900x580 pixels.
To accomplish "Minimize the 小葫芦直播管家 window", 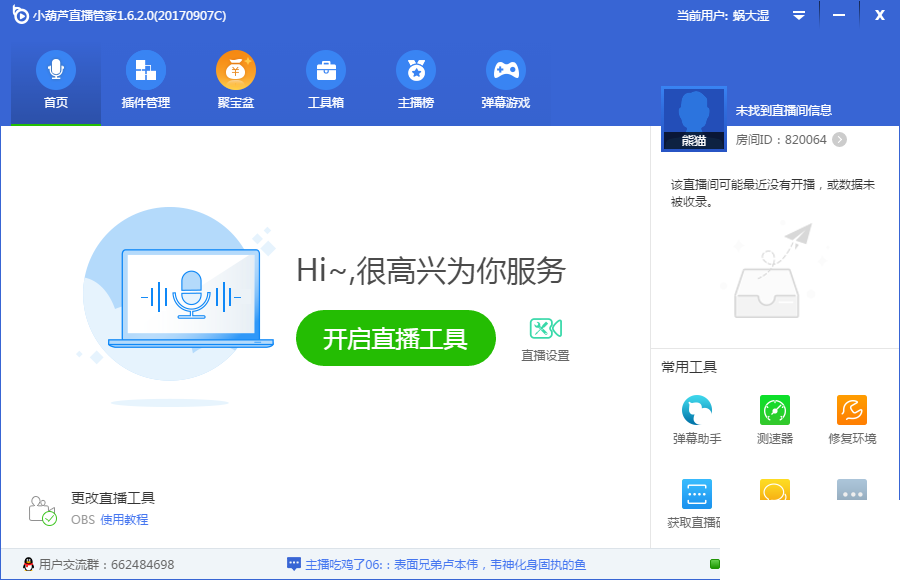I will (839, 16).
